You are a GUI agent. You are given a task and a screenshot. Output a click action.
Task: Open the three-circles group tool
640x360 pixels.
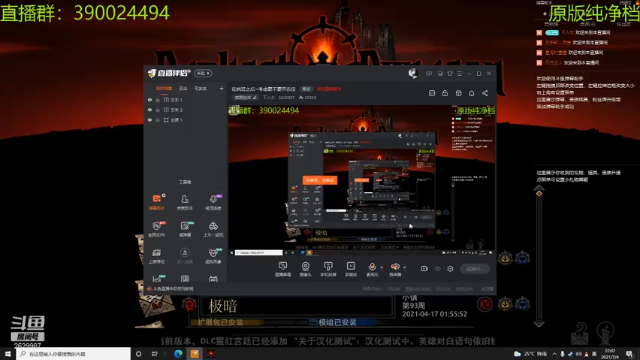click(x=213, y=229)
